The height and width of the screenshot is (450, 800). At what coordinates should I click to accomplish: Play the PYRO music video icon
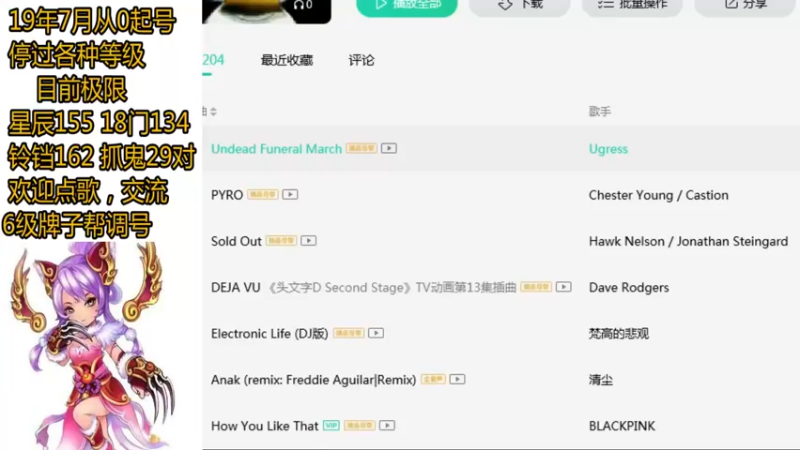[x=290, y=194]
